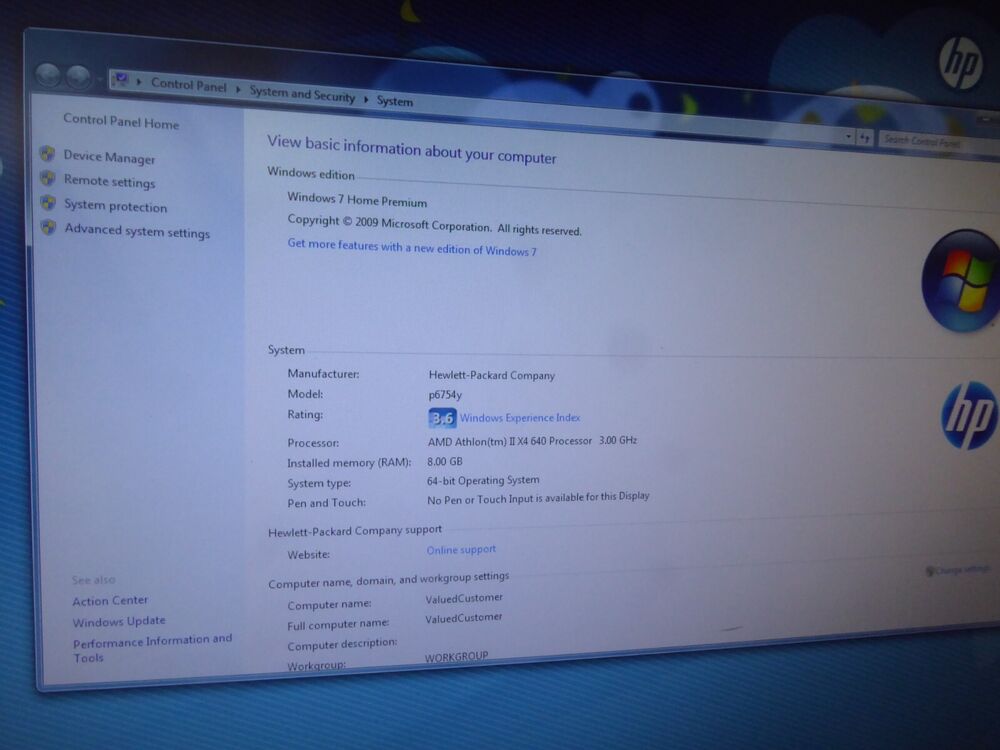Click the shield icon beside System protection

48,203
